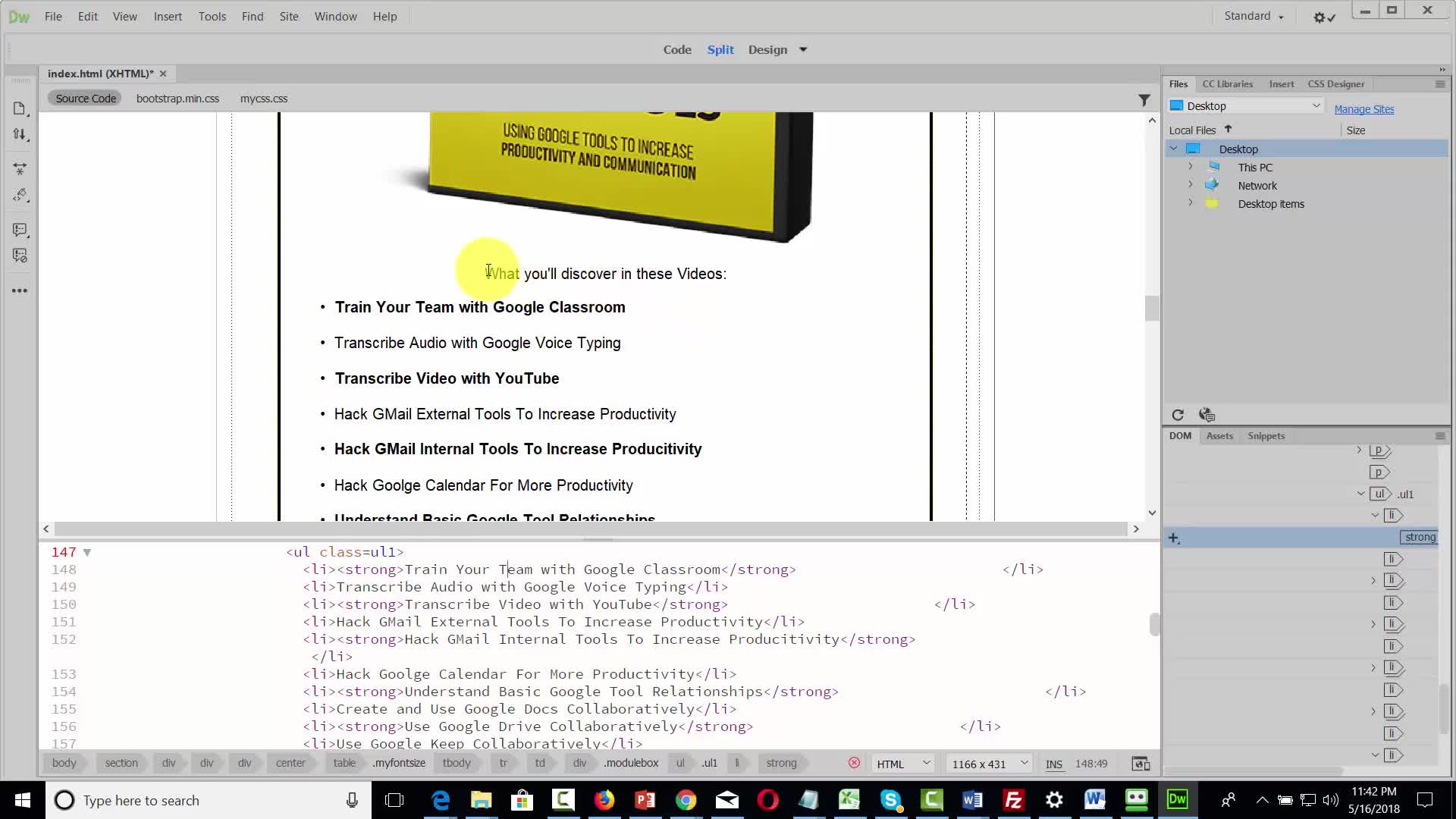The image size is (1456, 819).
Task: Open the Design view dropdown arrow
Action: pos(803,50)
